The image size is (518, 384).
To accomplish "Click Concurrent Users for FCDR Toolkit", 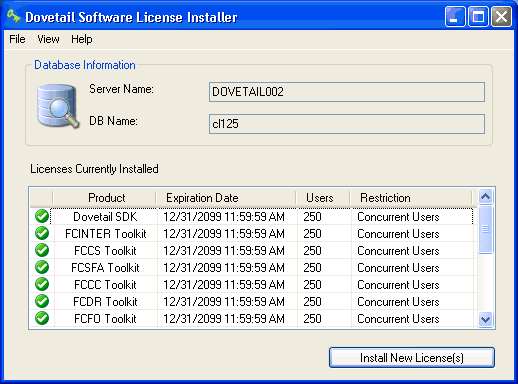I will [x=398, y=302].
